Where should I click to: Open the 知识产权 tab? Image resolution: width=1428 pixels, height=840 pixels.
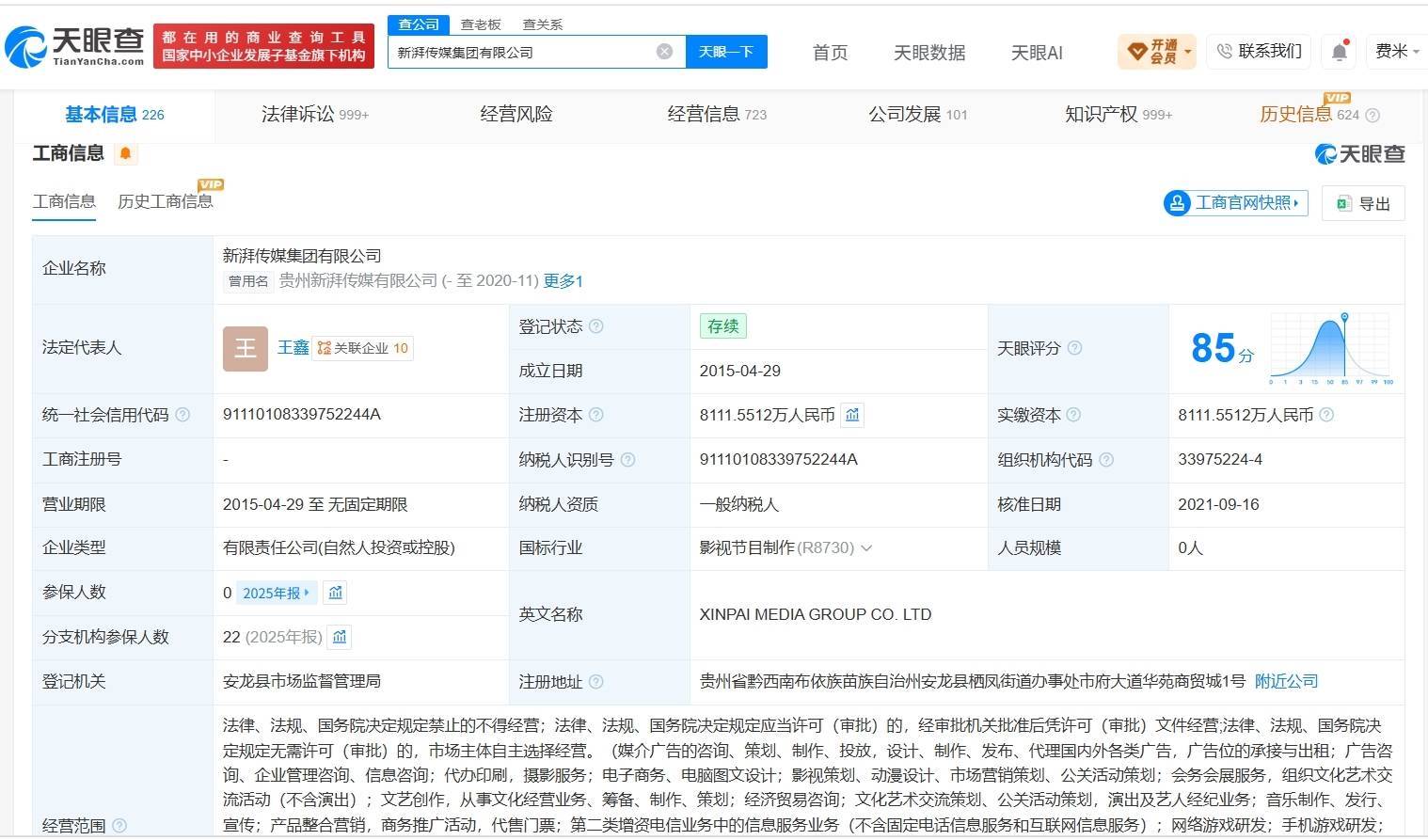click(x=1119, y=115)
